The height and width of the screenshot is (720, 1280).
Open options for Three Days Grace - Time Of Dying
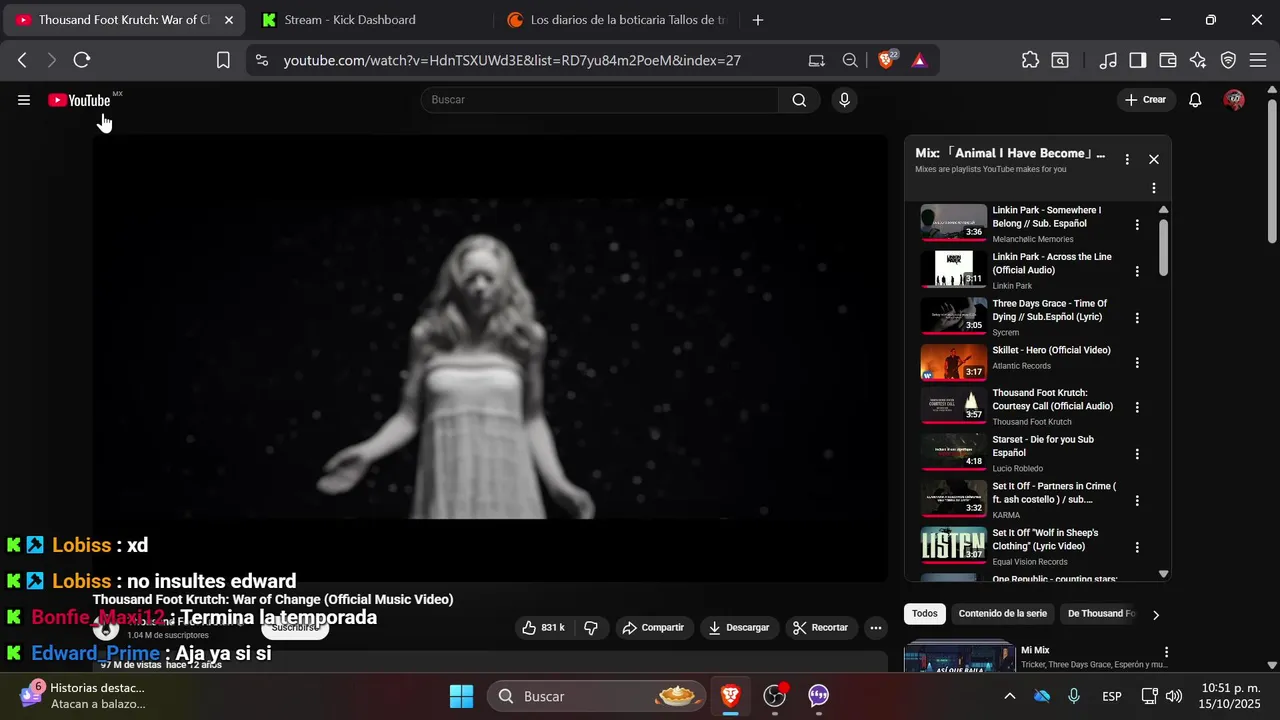tap(1137, 318)
